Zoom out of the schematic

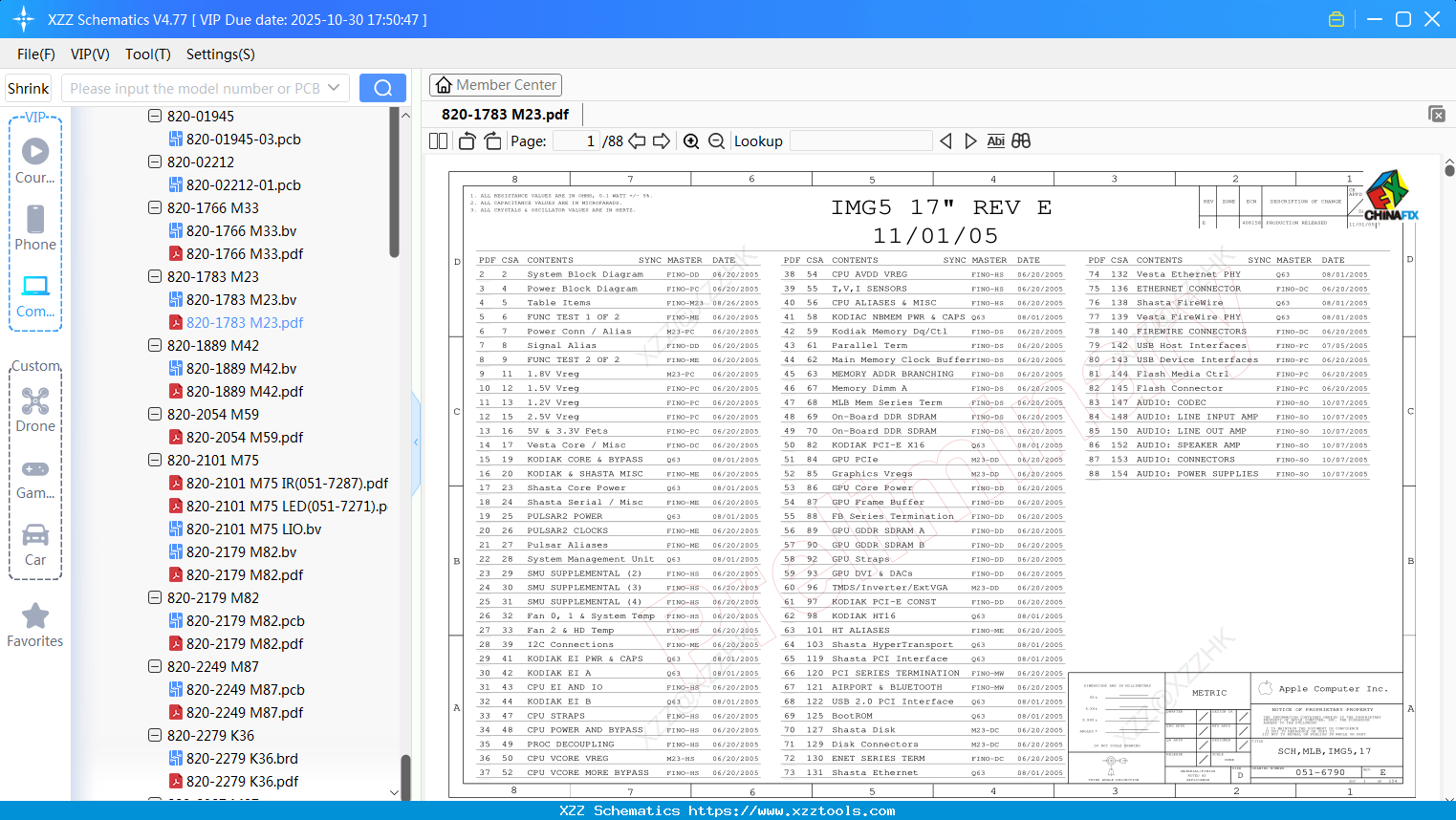click(x=717, y=141)
